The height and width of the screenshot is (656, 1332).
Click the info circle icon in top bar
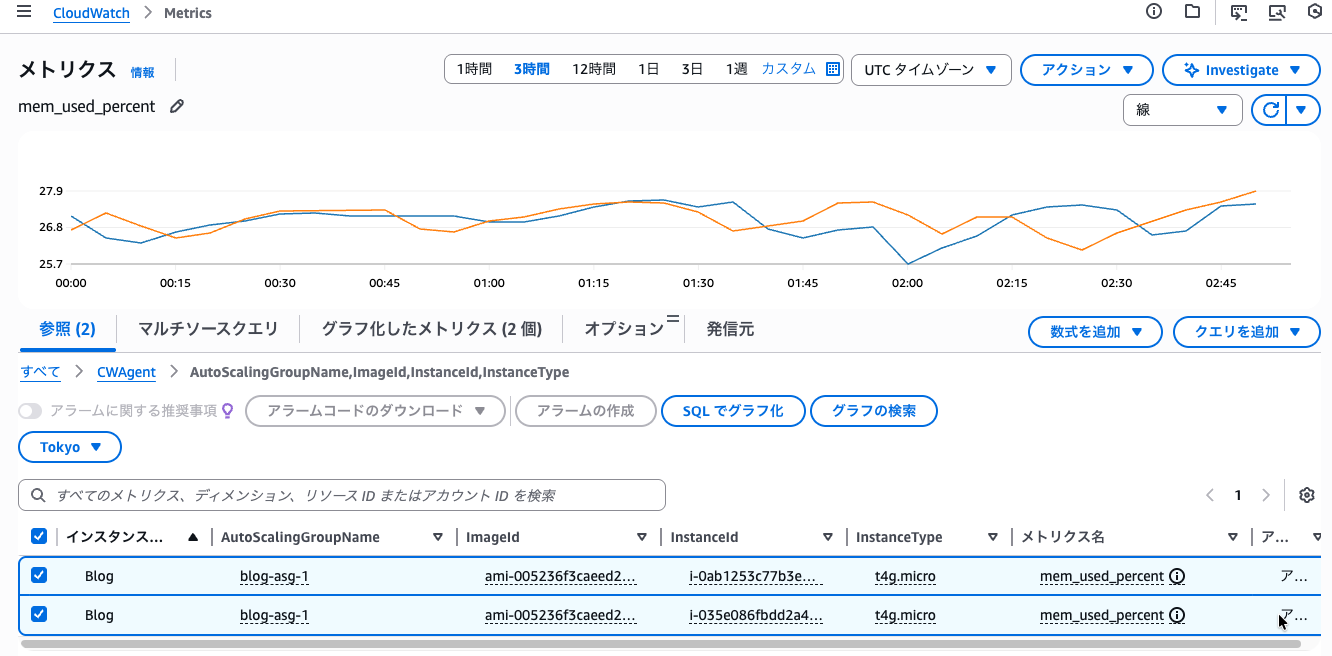tap(1154, 12)
